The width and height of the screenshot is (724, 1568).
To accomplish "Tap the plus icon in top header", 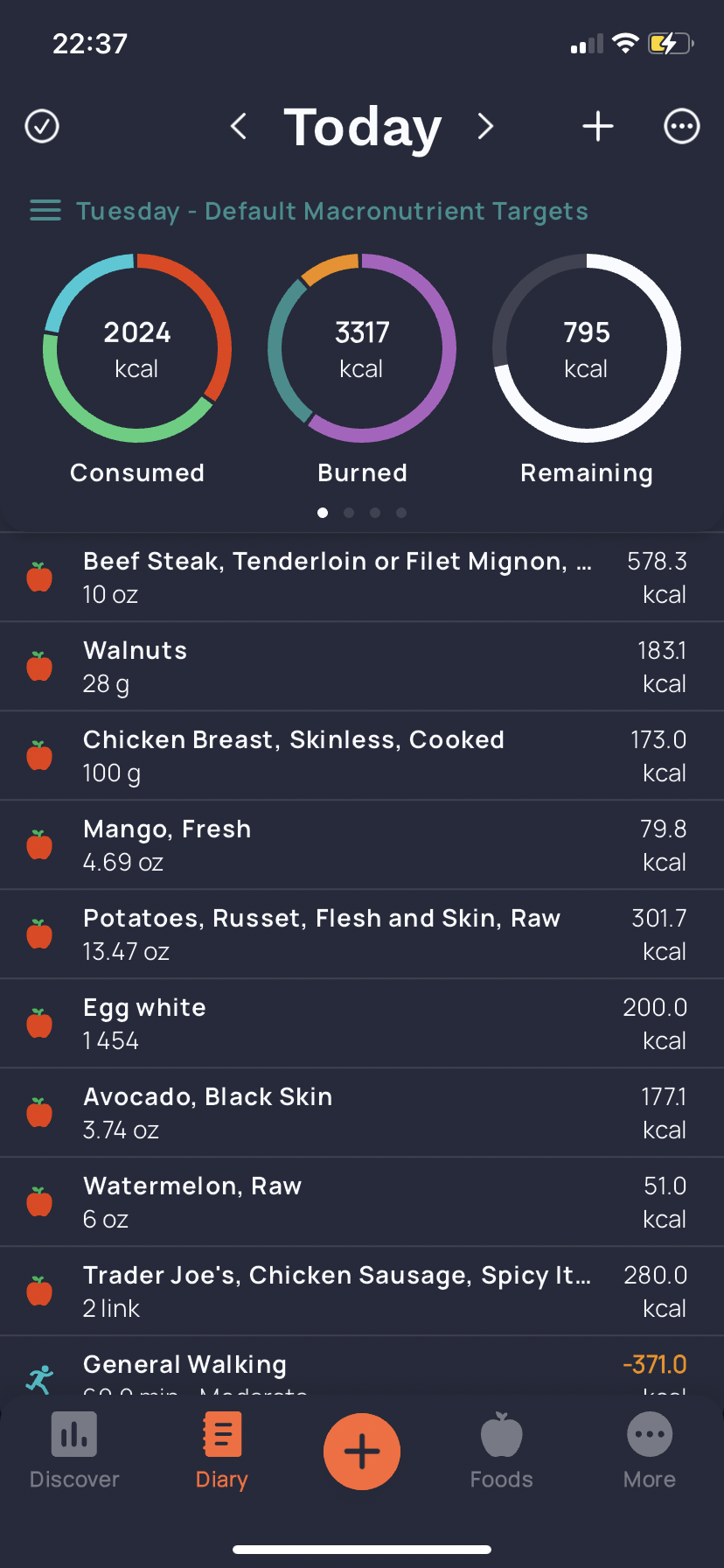I will [x=598, y=126].
